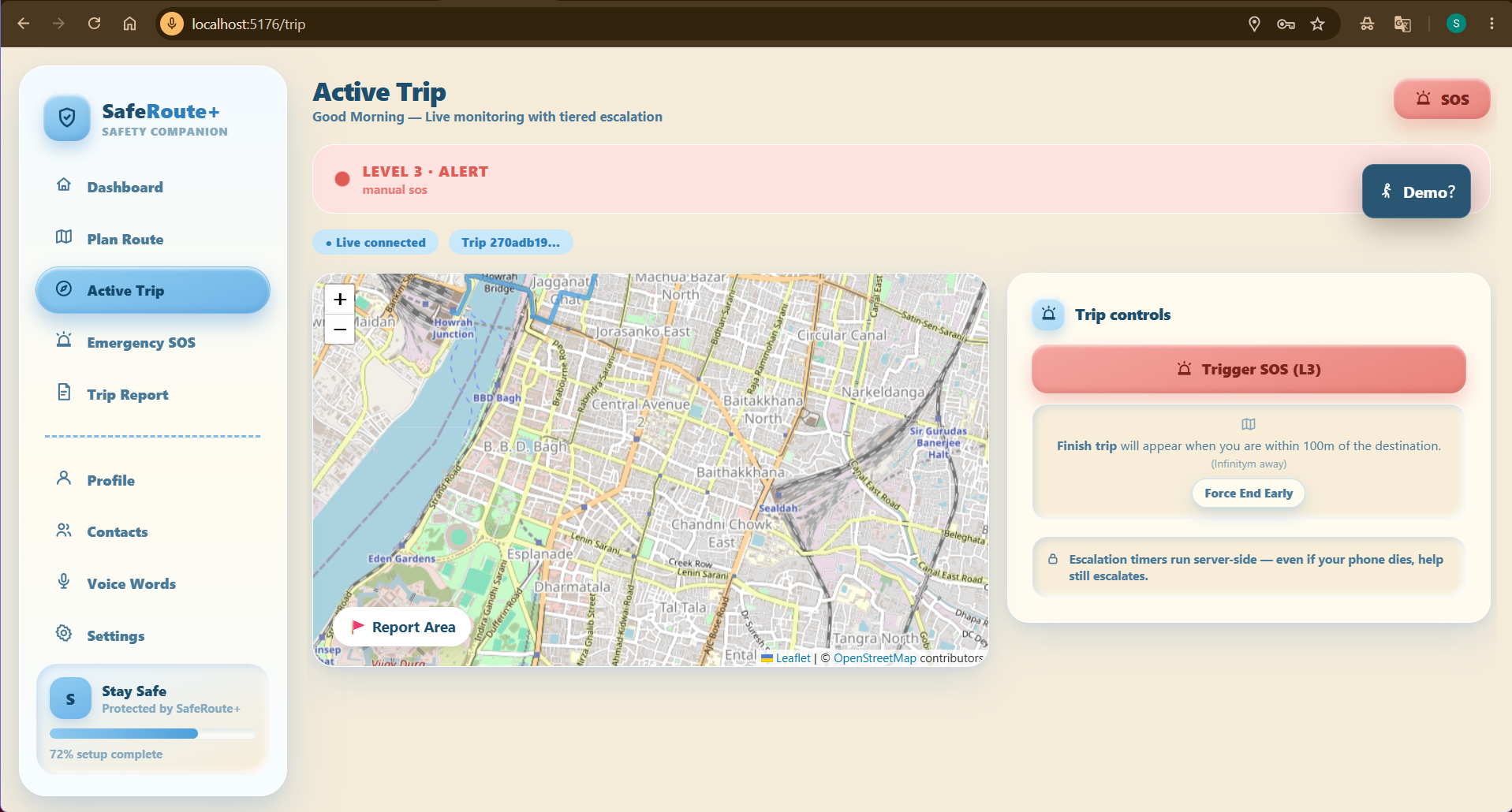Go to Plan Route in sidebar
The height and width of the screenshot is (812, 1512).
152,239
